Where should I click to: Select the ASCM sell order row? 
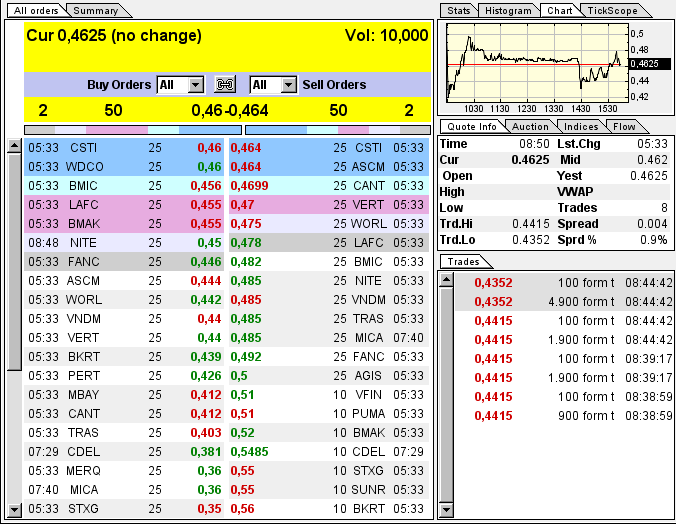329,167
